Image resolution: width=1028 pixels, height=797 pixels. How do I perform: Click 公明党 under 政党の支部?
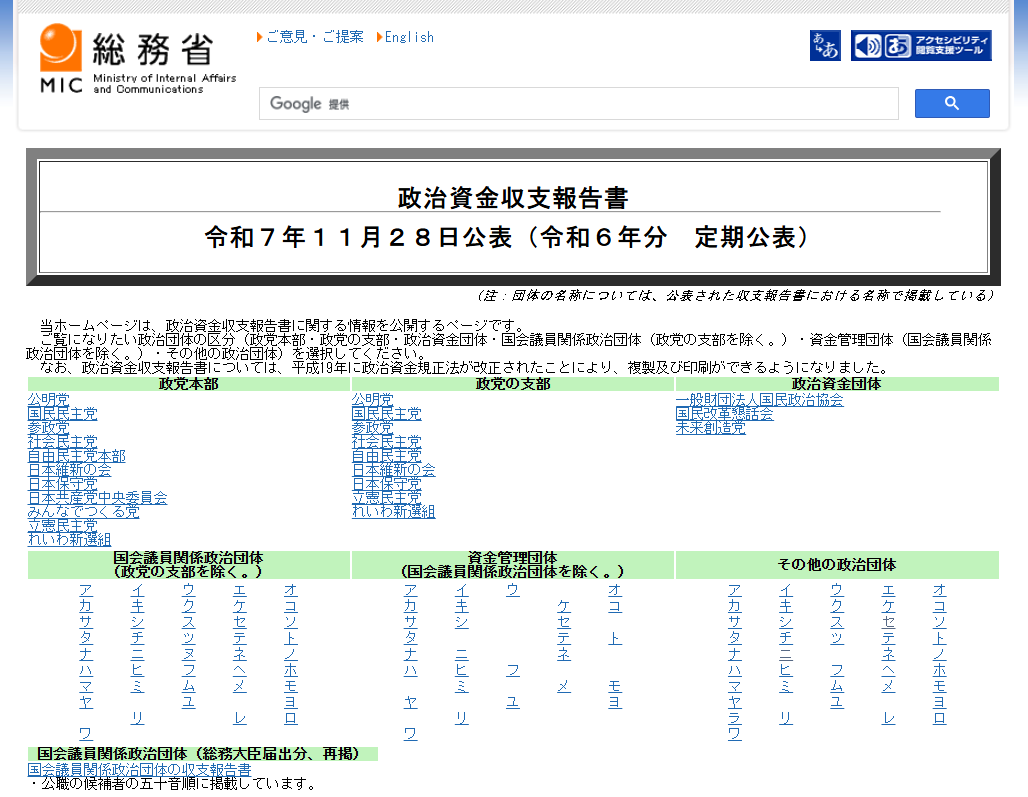pos(372,400)
